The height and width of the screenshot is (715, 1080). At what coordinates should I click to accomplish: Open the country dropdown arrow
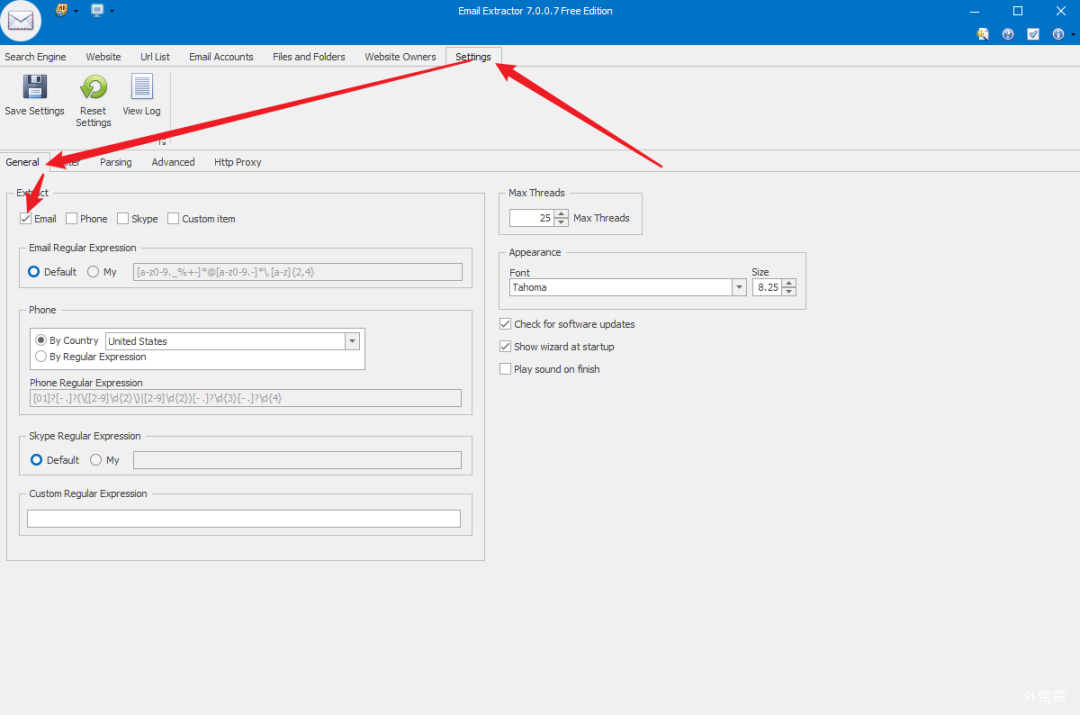(x=352, y=341)
